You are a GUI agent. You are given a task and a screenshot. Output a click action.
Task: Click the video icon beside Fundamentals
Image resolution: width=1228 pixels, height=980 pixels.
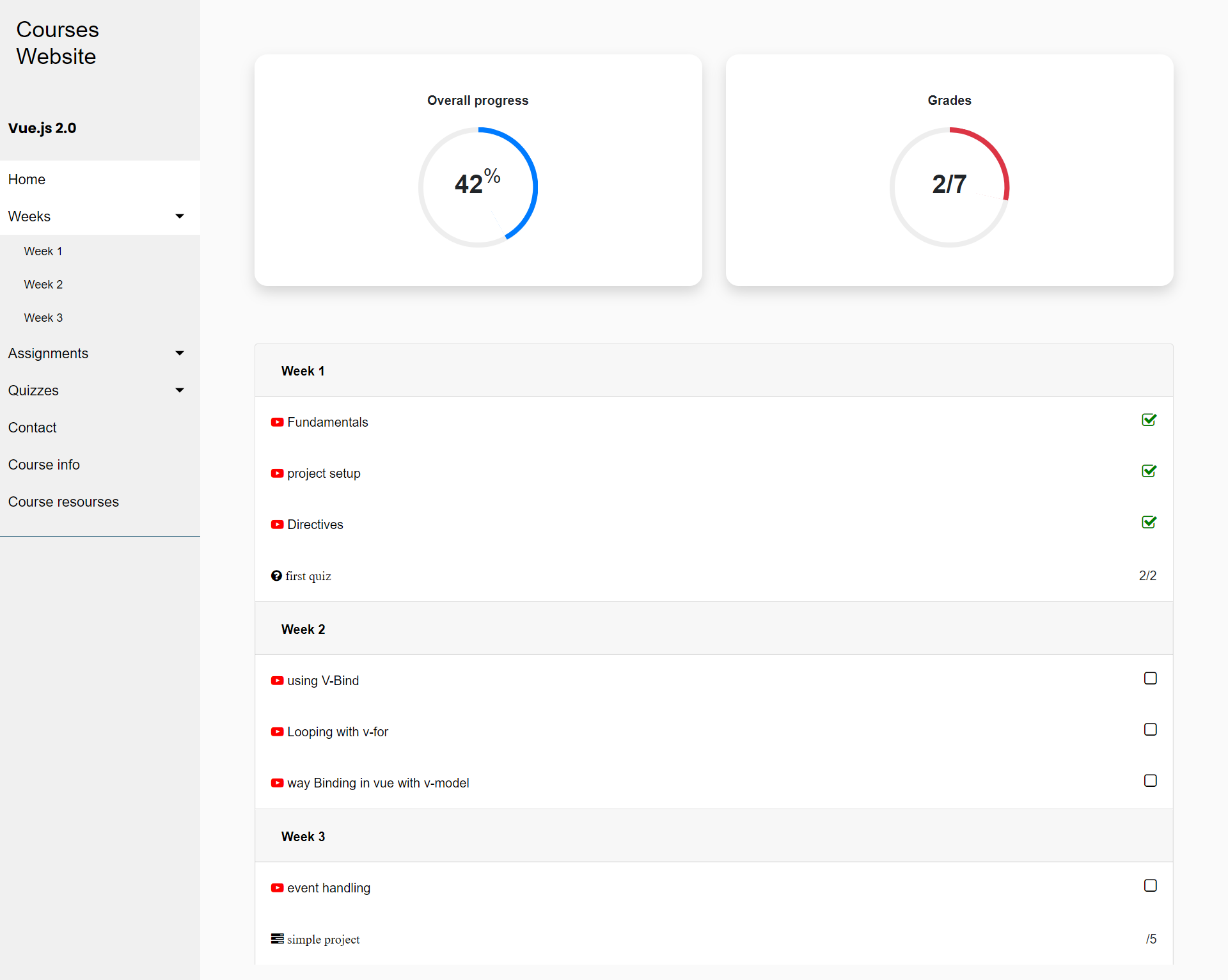[x=277, y=422]
